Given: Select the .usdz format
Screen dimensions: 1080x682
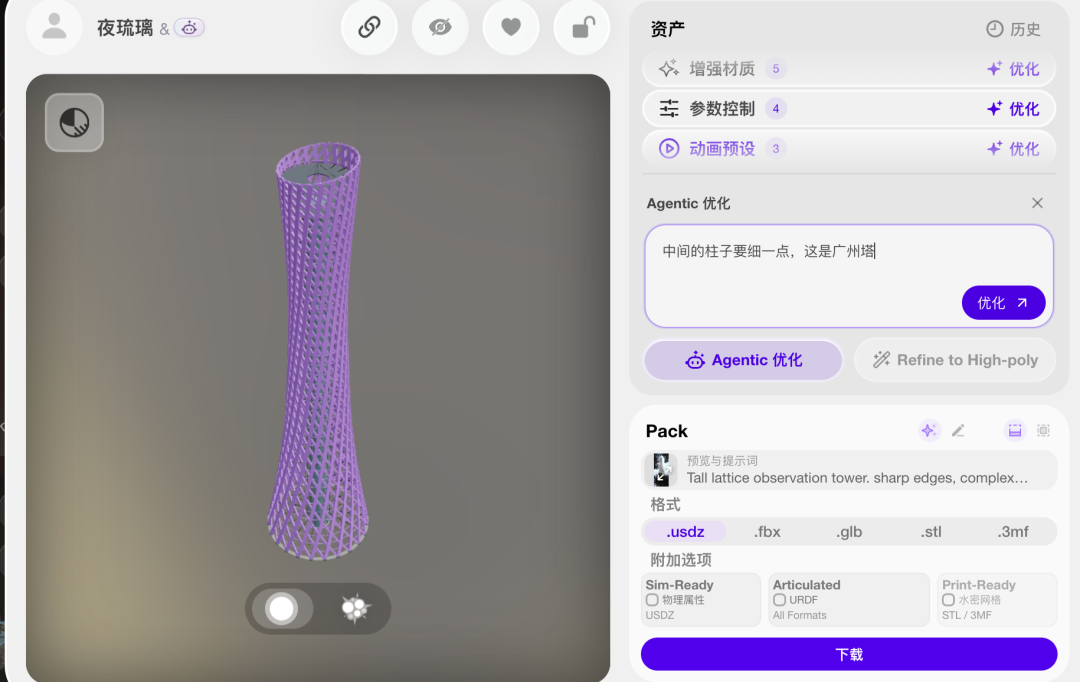Looking at the screenshot, I should point(685,532).
